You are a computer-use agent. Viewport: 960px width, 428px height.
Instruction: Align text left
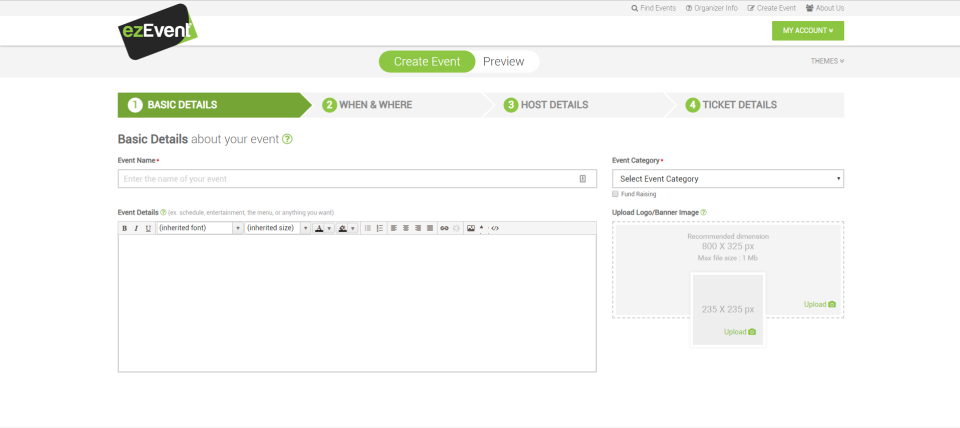click(394, 228)
